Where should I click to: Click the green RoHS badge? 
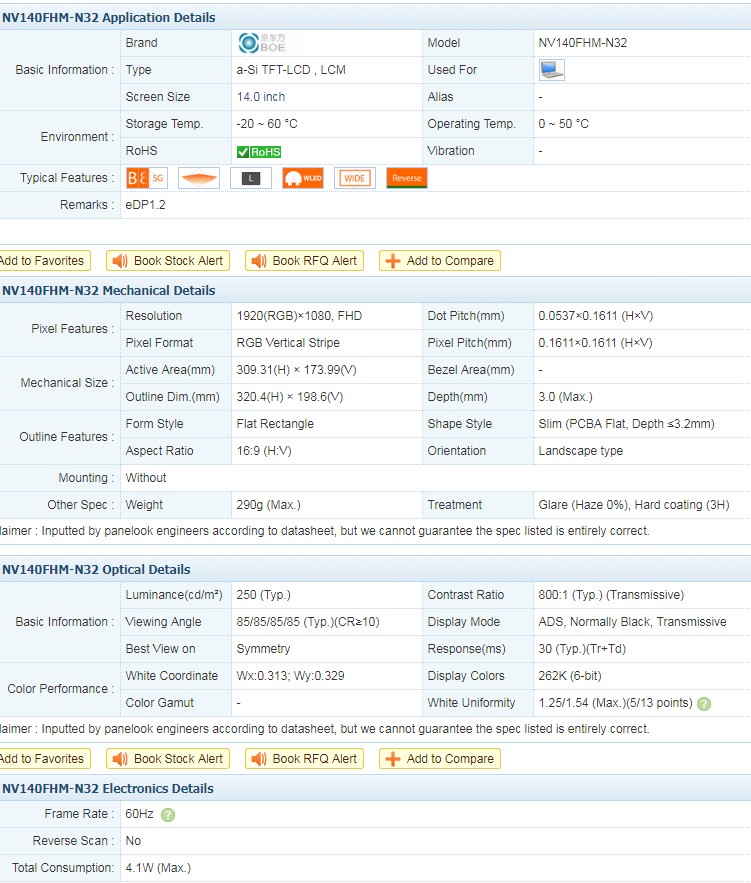point(258,151)
